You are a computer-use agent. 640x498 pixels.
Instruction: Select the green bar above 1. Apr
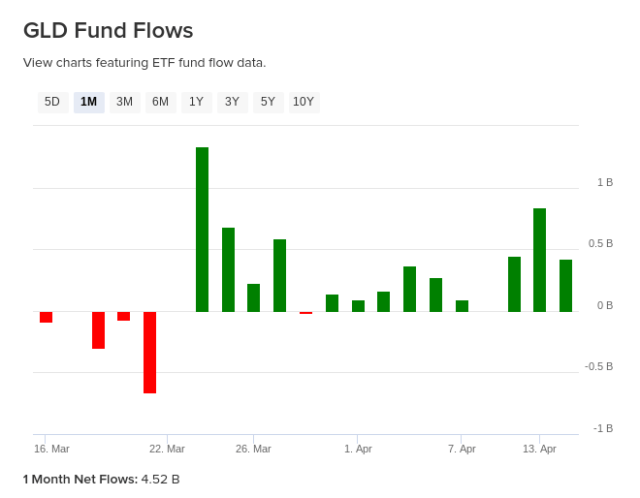(358, 306)
